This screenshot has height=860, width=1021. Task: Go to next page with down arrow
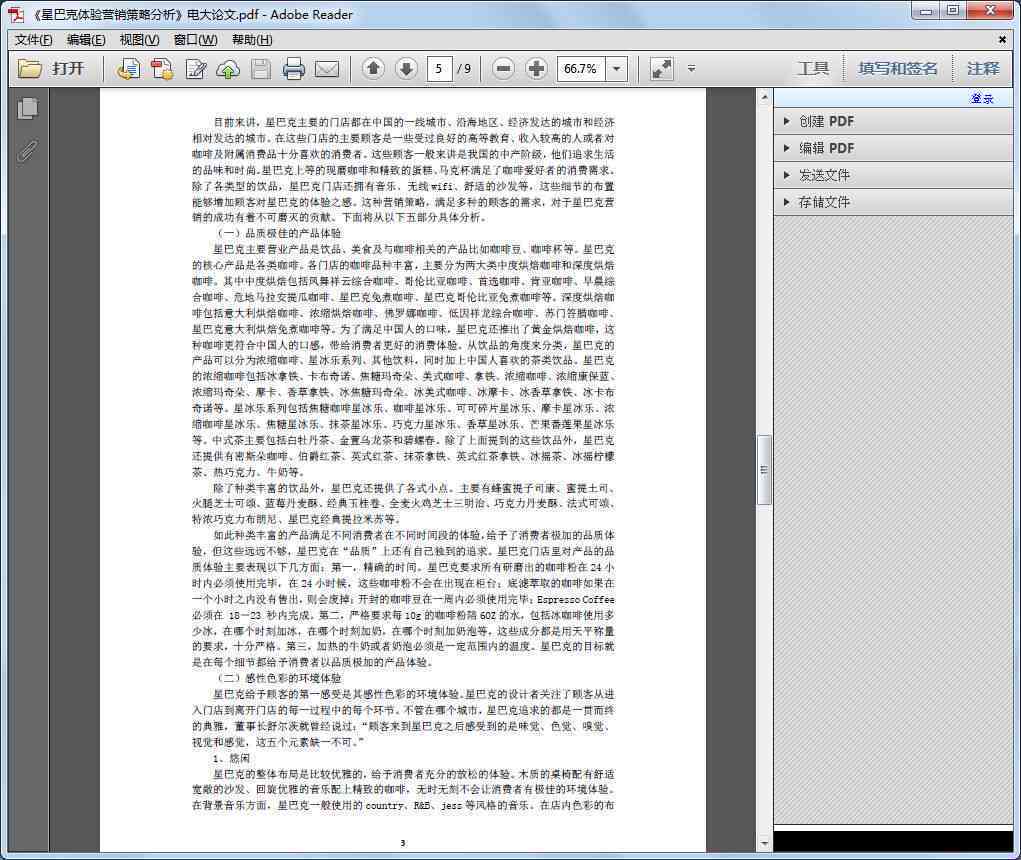[x=406, y=68]
